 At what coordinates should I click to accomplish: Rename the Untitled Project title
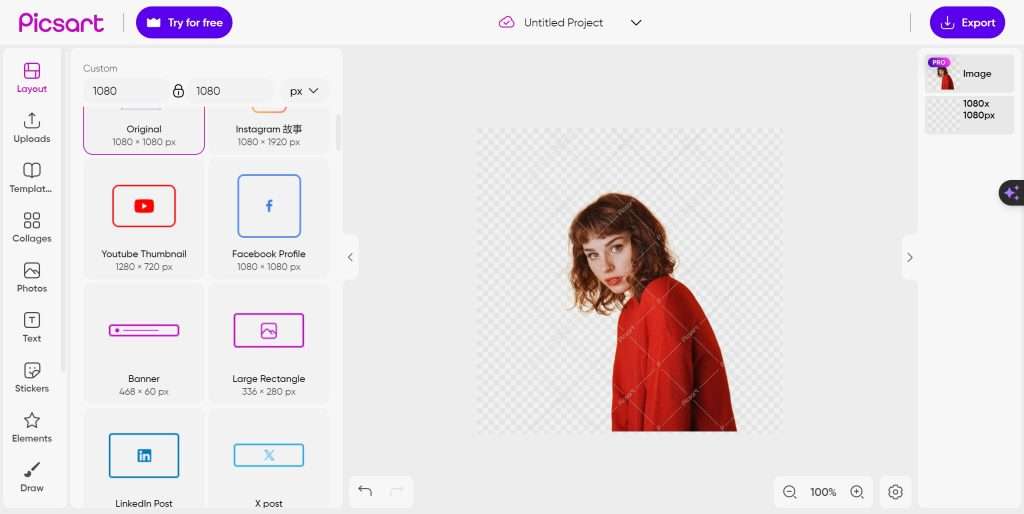[564, 23]
